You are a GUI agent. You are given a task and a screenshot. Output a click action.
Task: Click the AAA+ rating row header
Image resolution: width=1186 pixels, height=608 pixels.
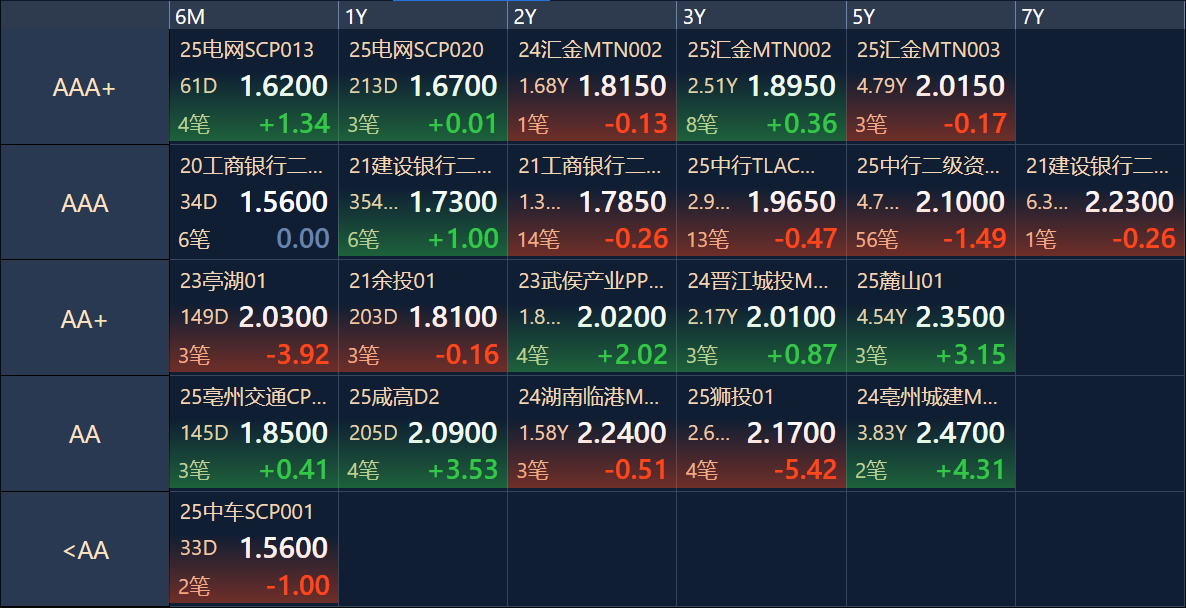coord(85,87)
